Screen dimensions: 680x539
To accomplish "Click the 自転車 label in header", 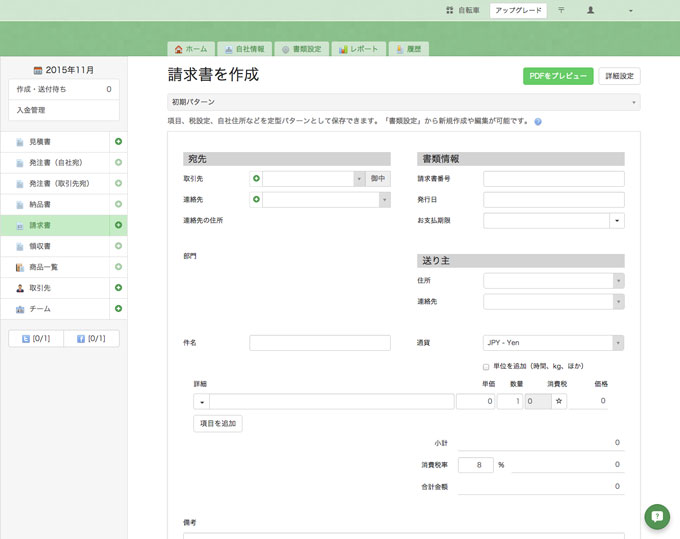I will click(469, 10).
